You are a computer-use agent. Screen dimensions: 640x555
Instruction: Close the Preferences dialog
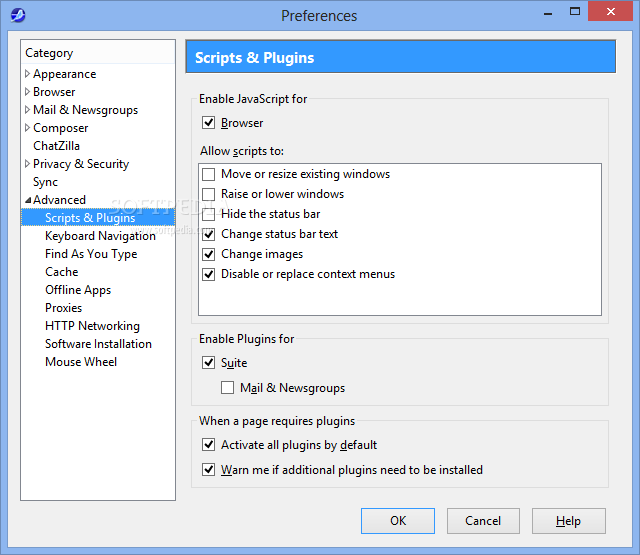click(x=610, y=11)
